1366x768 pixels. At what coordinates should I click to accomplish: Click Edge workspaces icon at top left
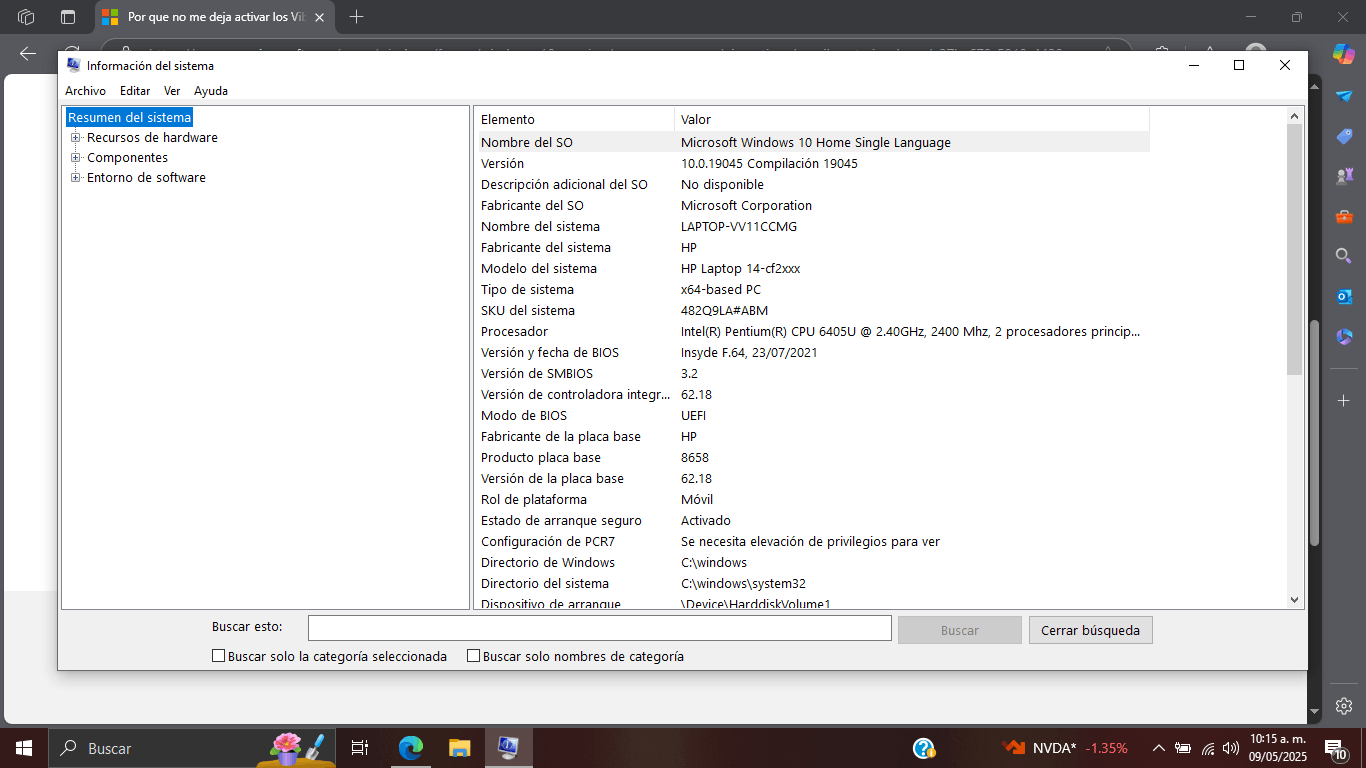click(x=26, y=17)
